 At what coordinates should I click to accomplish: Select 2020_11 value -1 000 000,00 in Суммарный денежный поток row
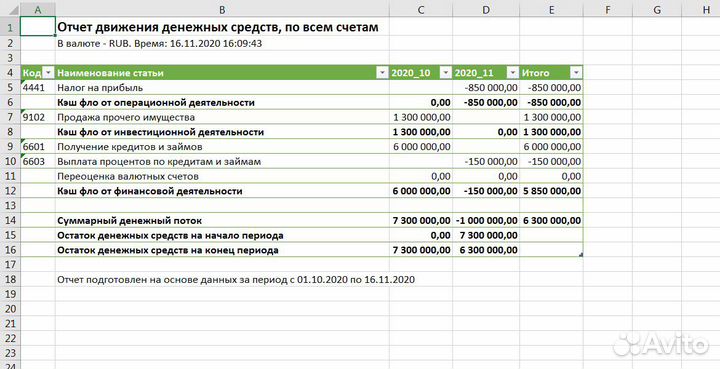[x=486, y=220]
